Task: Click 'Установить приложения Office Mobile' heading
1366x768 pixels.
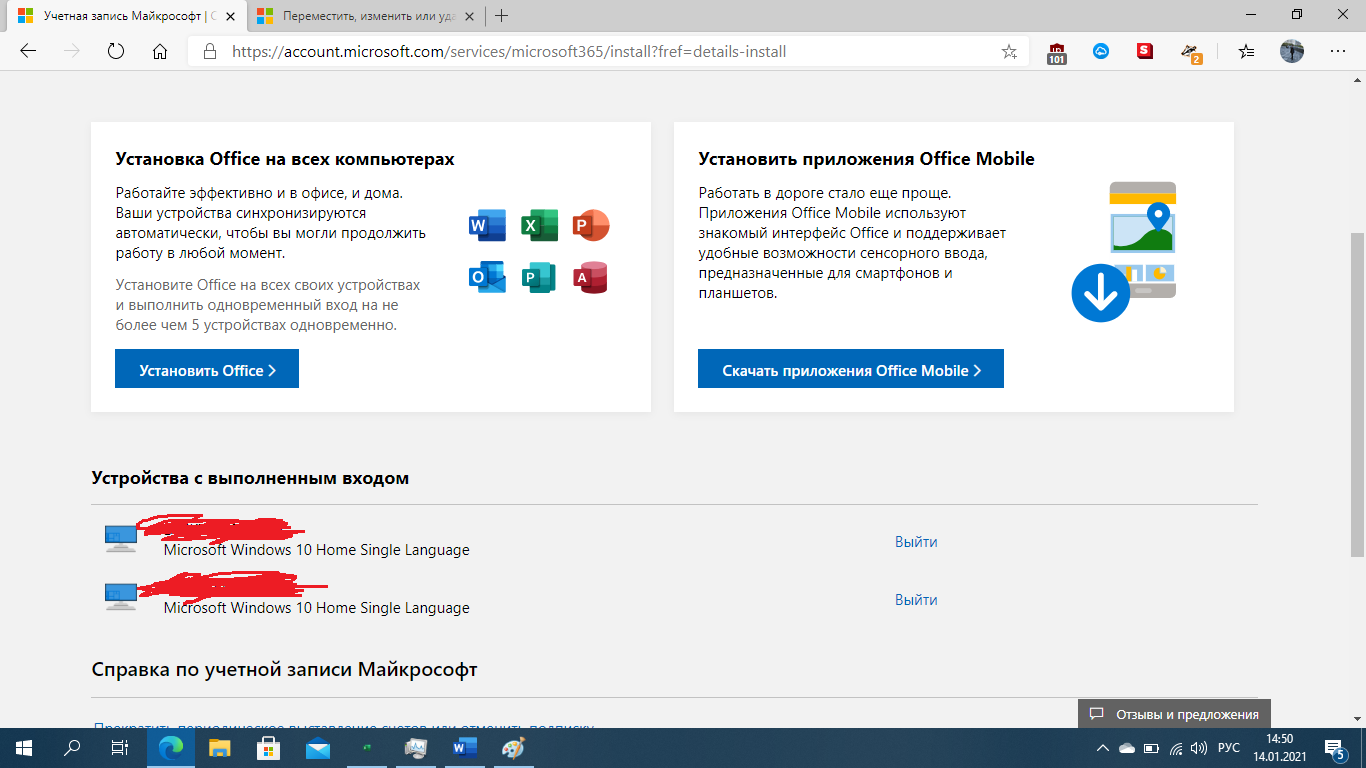Action: [866, 159]
